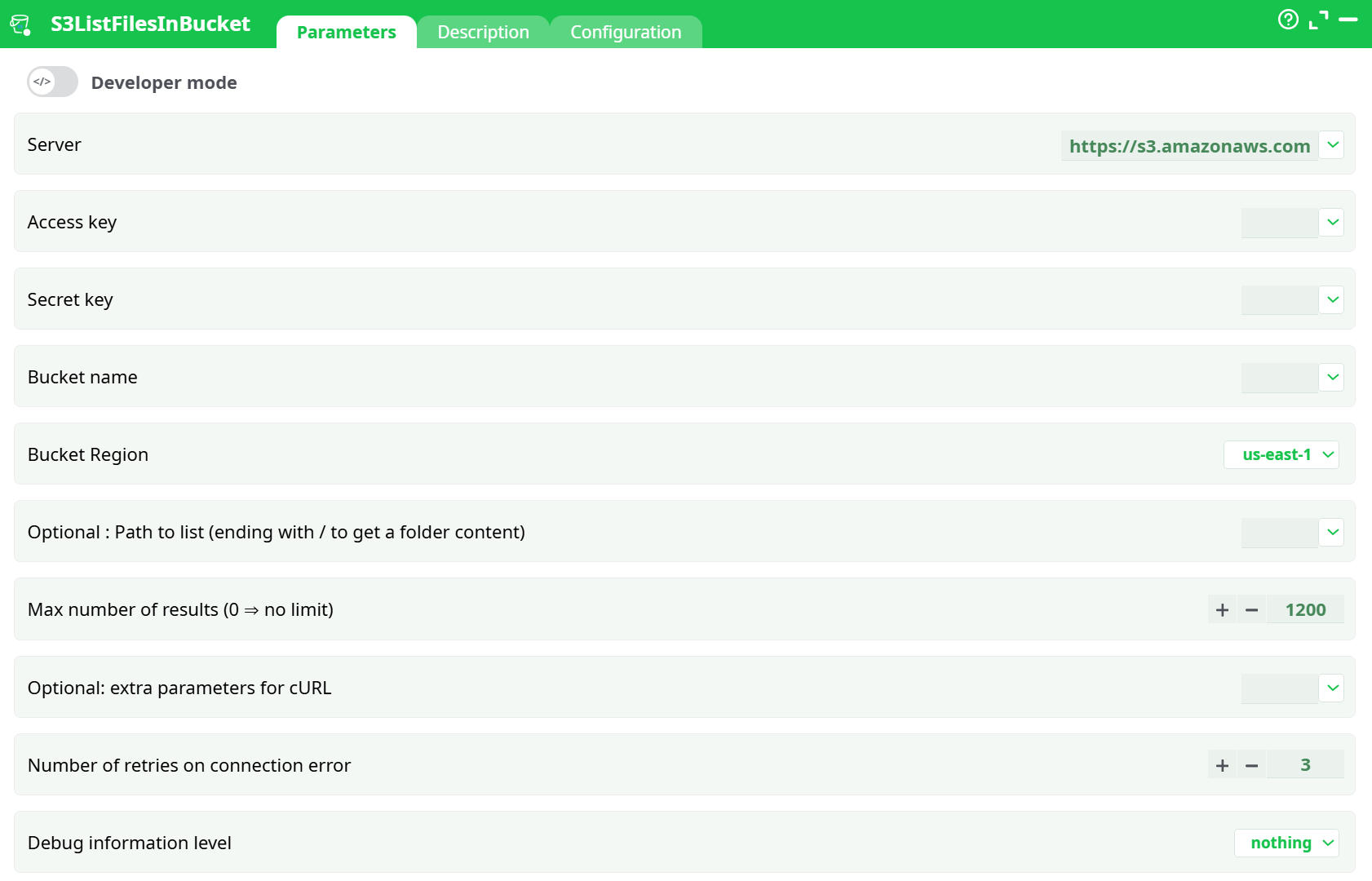
Task: Click the S3 bucket icon in the title bar
Action: (20, 24)
